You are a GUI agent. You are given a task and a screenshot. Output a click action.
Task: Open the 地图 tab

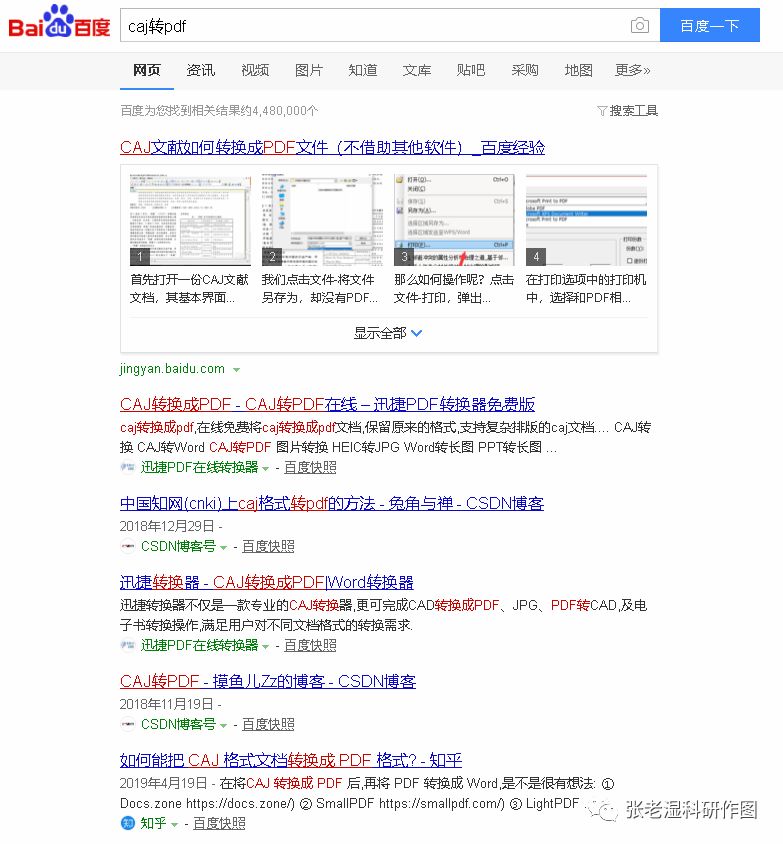point(579,70)
